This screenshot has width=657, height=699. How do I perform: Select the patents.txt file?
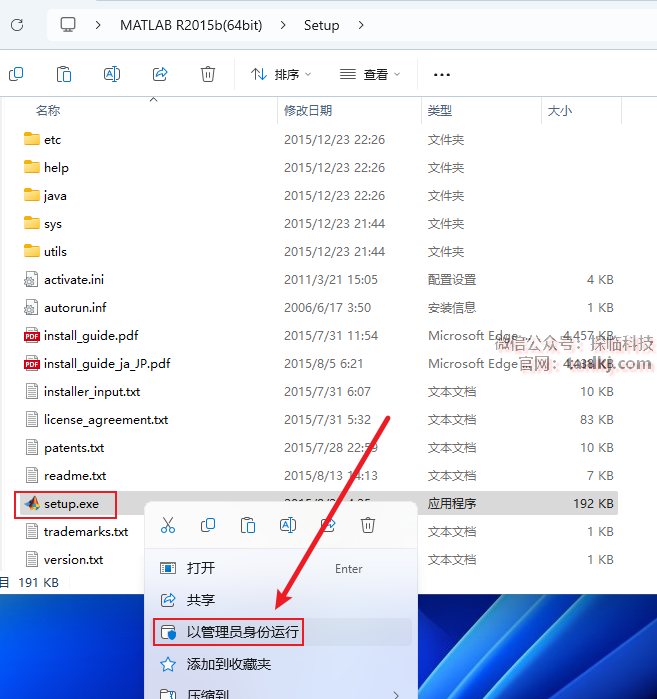tap(74, 448)
